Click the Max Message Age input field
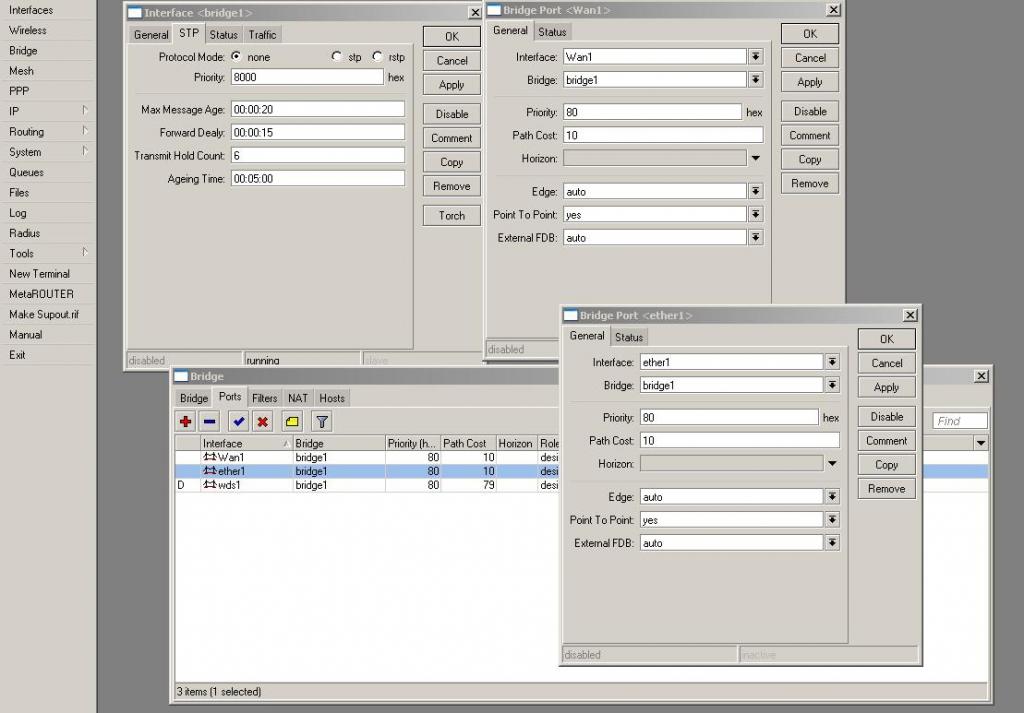This screenshot has width=1024, height=713. 317,109
